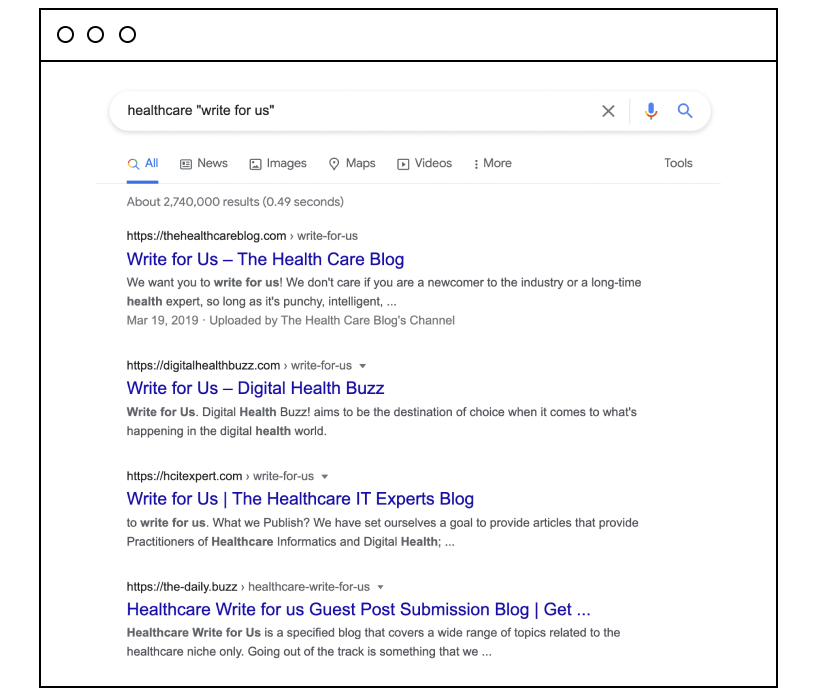Click the Mar 19, 2019 upload date line
818x698 pixels.
(291, 320)
